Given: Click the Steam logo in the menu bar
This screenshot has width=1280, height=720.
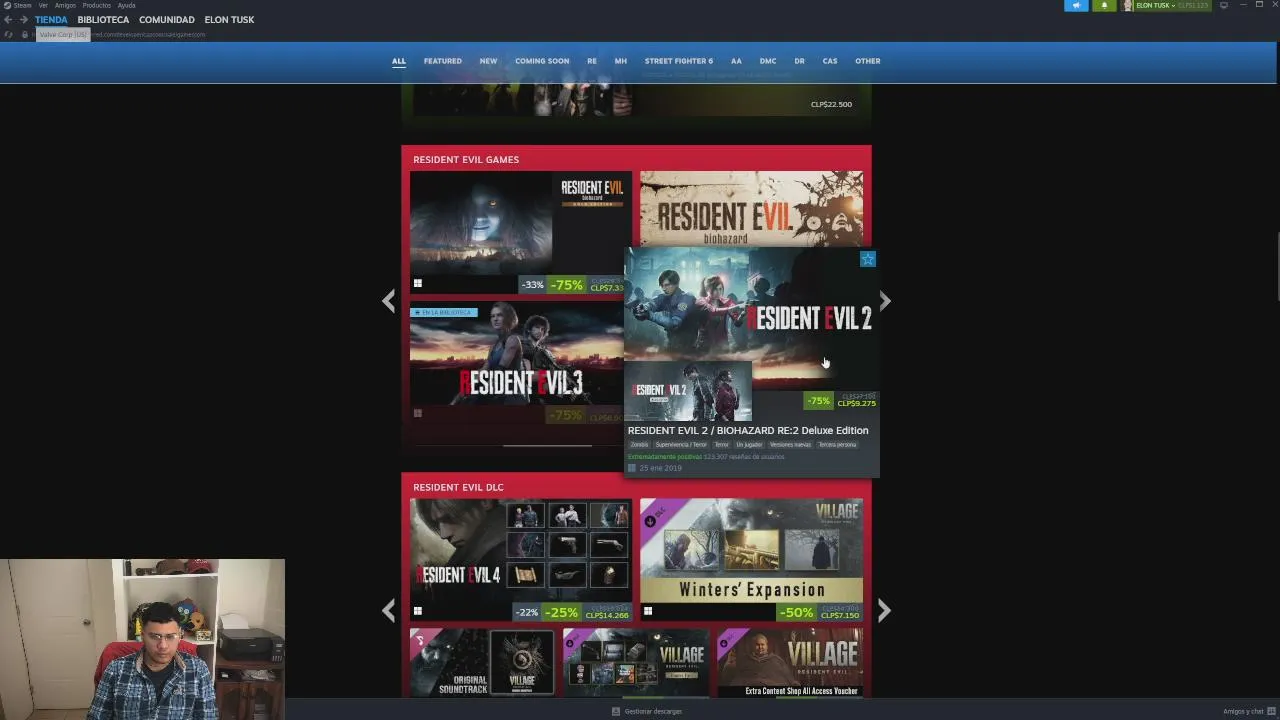Looking at the screenshot, I should pyautogui.click(x=7, y=5).
